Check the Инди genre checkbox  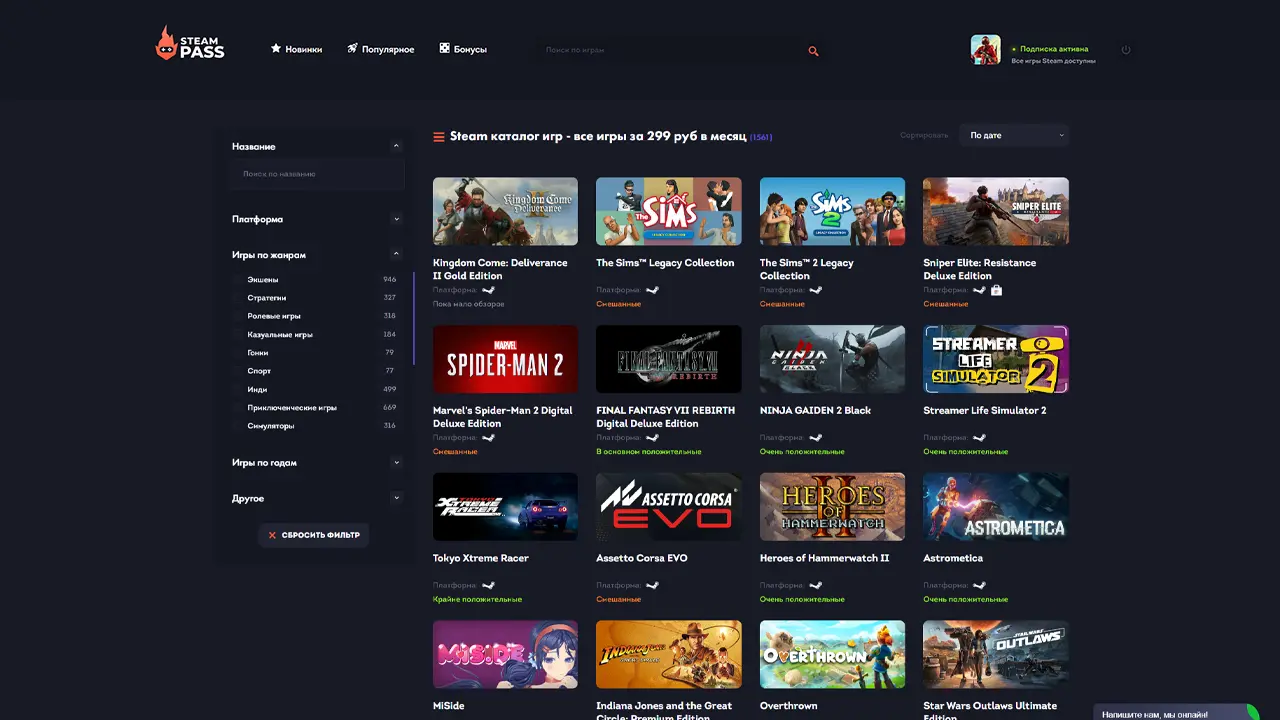[238, 390]
